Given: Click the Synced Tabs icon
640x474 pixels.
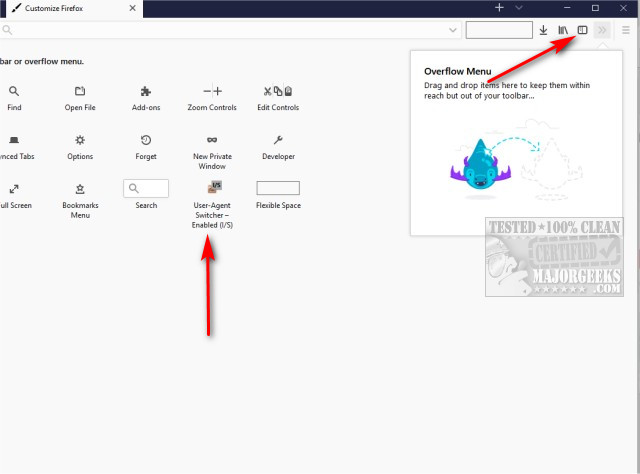Looking at the screenshot, I should coord(14,140).
